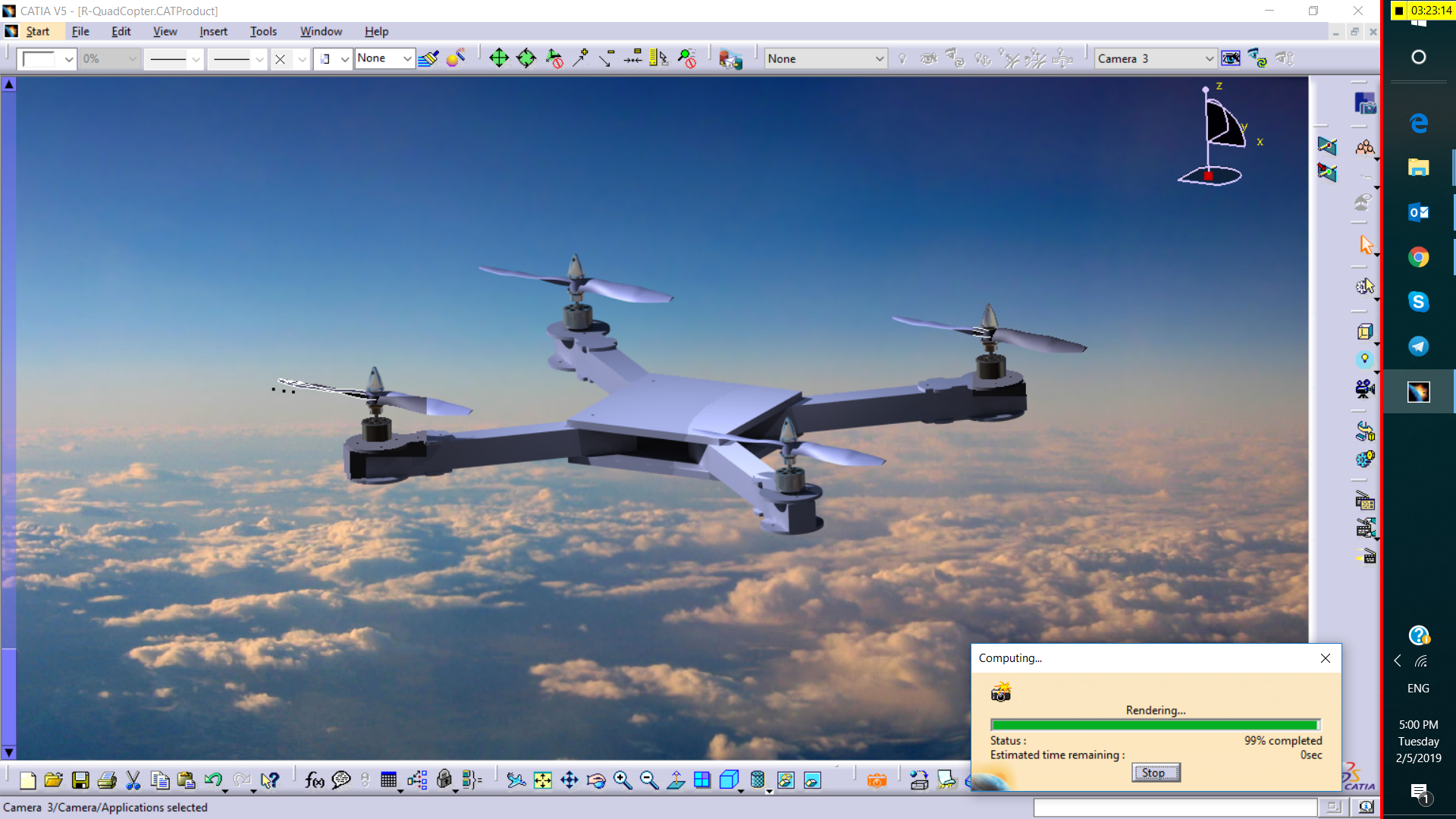
Task: Click the command input field in status bar
Action: (1175, 807)
